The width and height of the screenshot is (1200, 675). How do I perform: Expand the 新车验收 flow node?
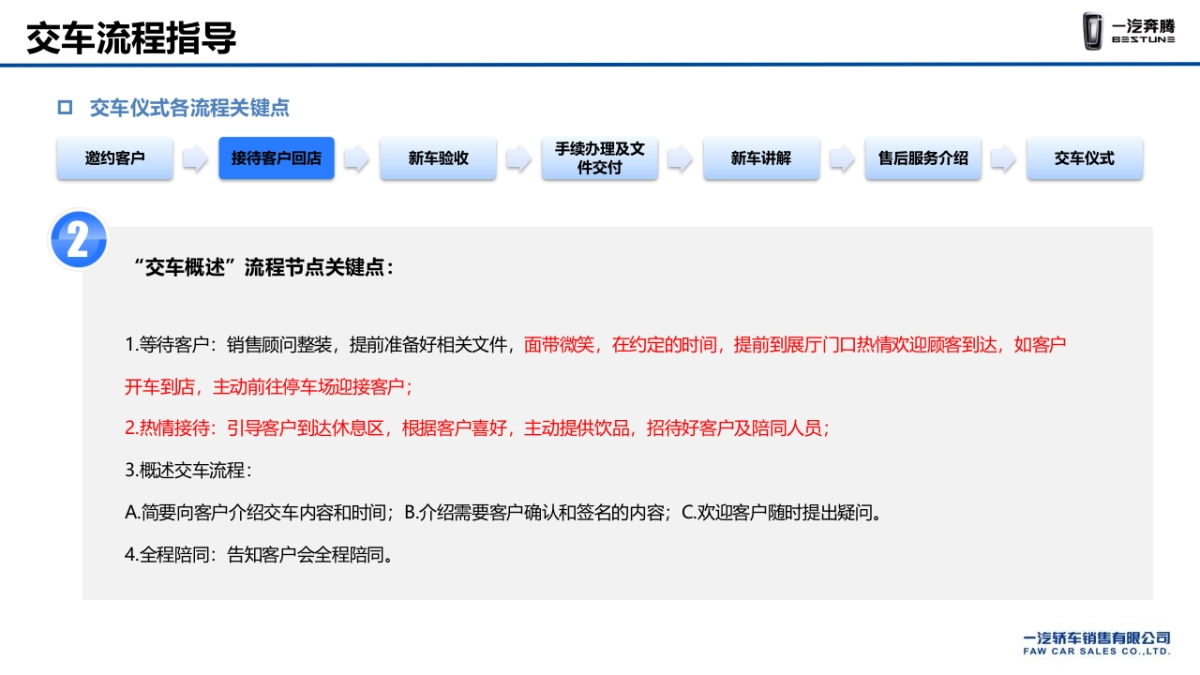click(438, 159)
